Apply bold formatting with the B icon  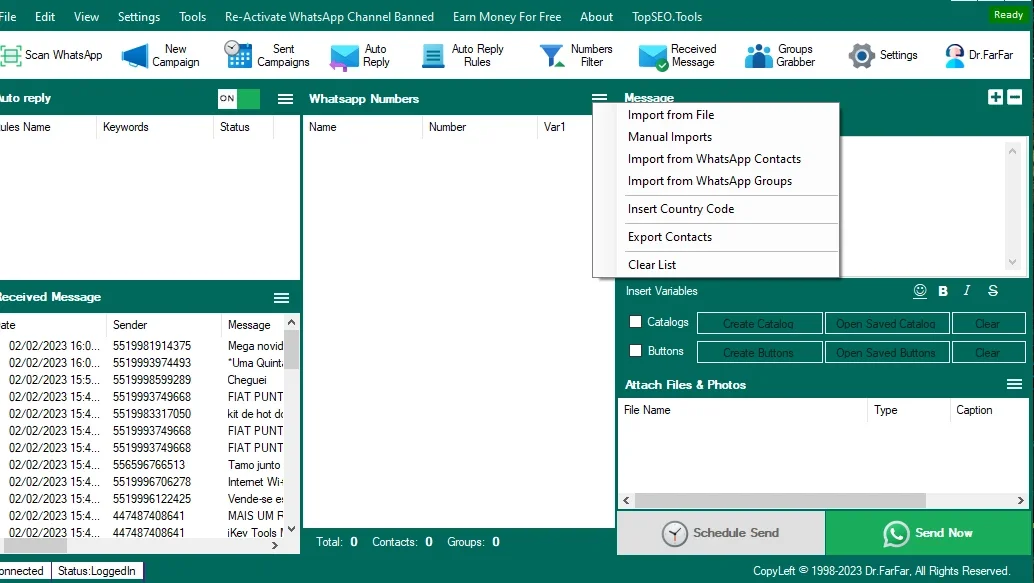(x=943, y=291)
